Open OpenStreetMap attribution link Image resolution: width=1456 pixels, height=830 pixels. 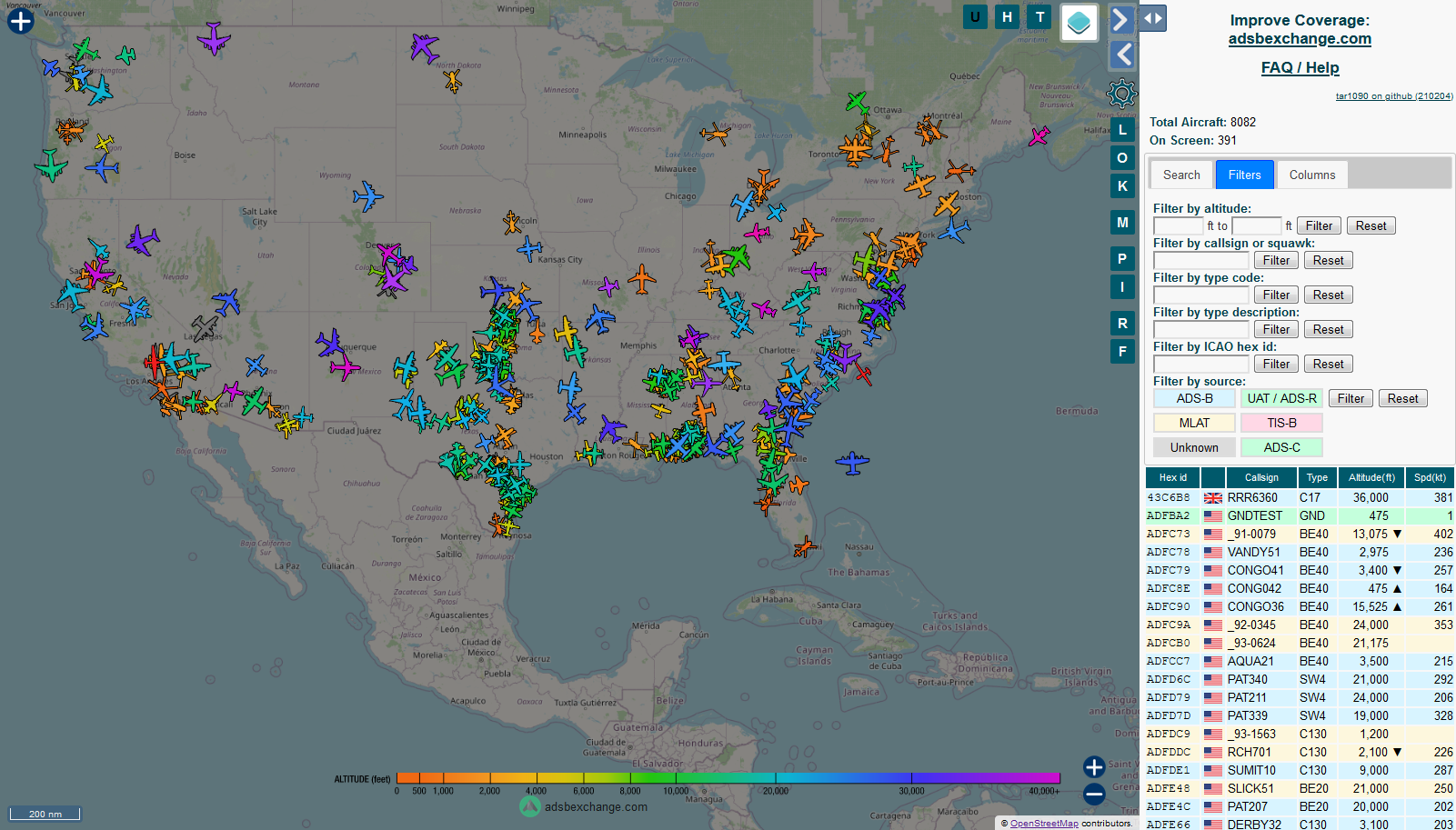pos(1044,824)
